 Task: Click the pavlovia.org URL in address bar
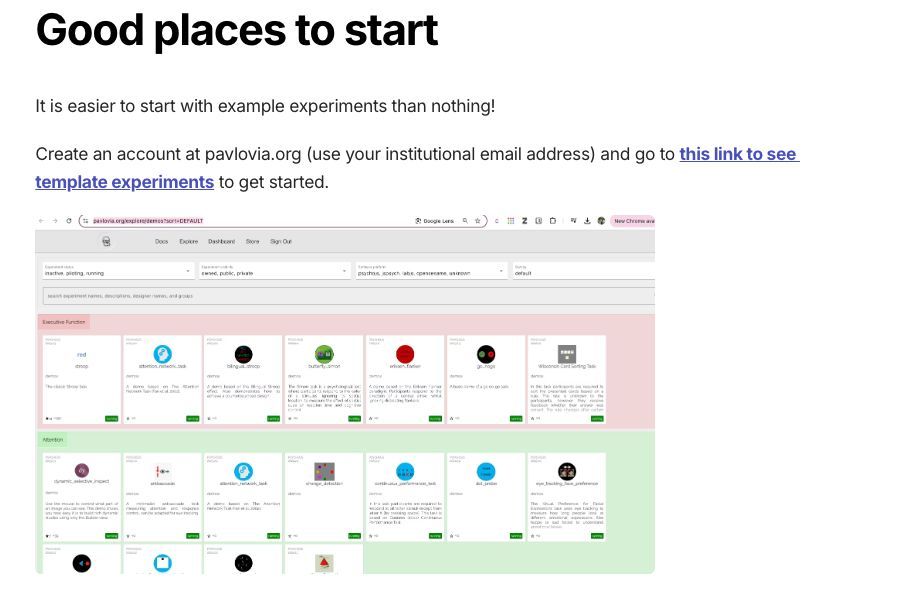point(148,221)
